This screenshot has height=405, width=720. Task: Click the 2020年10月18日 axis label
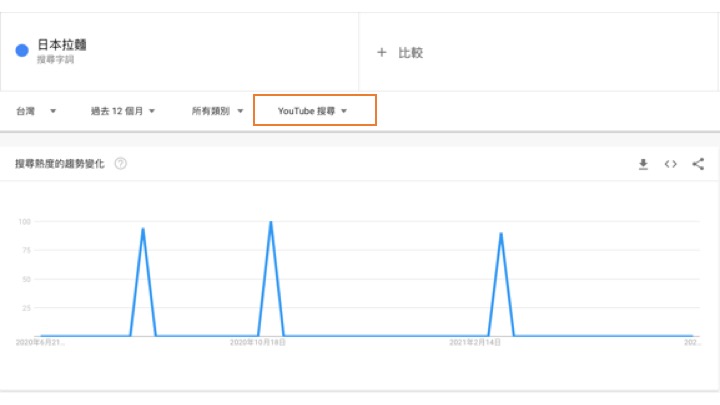point(258,343)
